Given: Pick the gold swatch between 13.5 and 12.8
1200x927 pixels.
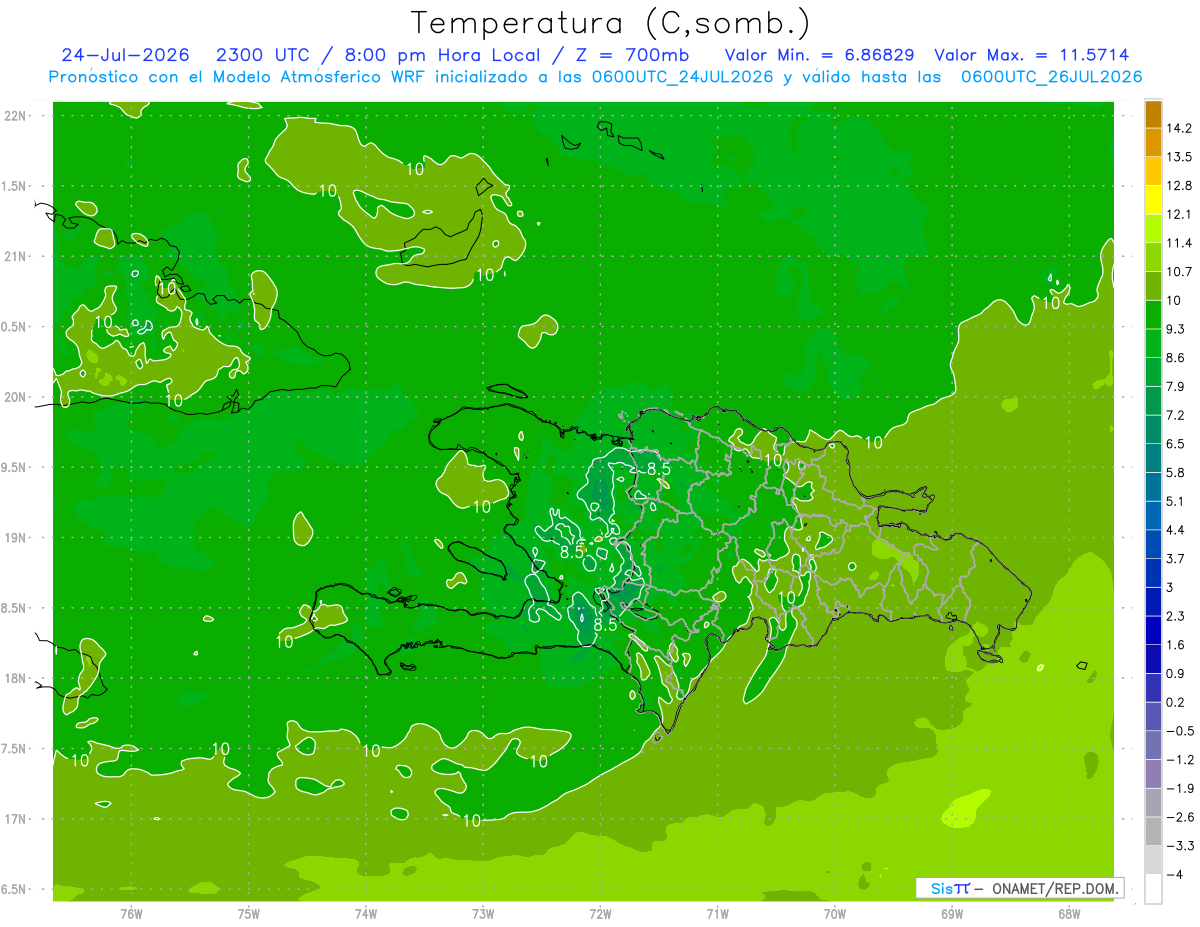Looking at the screenshot, I should (x=1153, y=171).
